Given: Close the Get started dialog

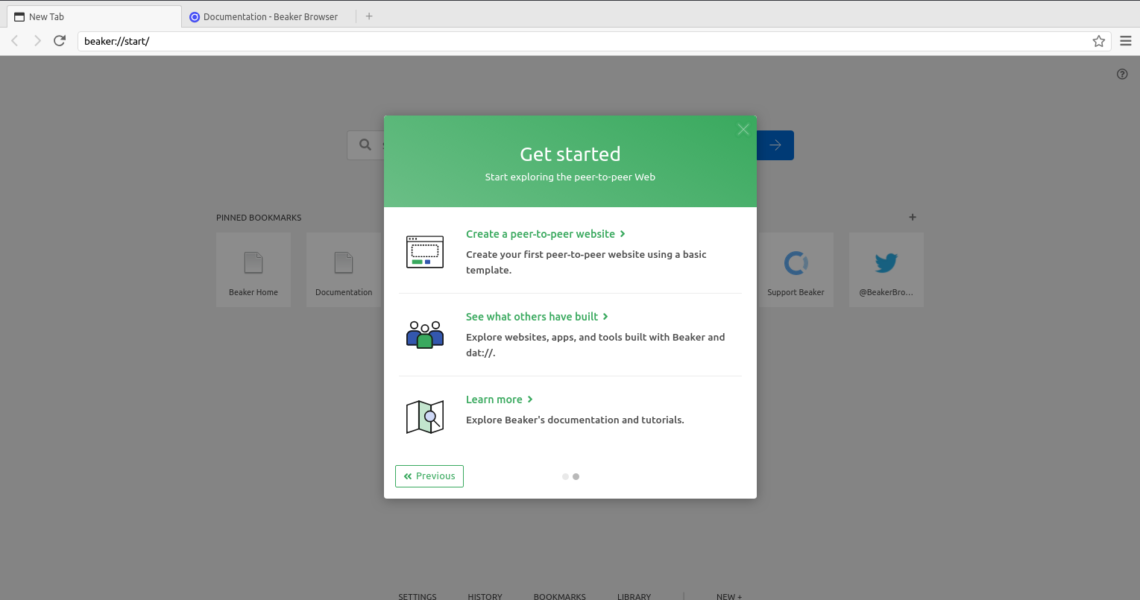Looking at the screenshot, I should click(x=743, y=129).
